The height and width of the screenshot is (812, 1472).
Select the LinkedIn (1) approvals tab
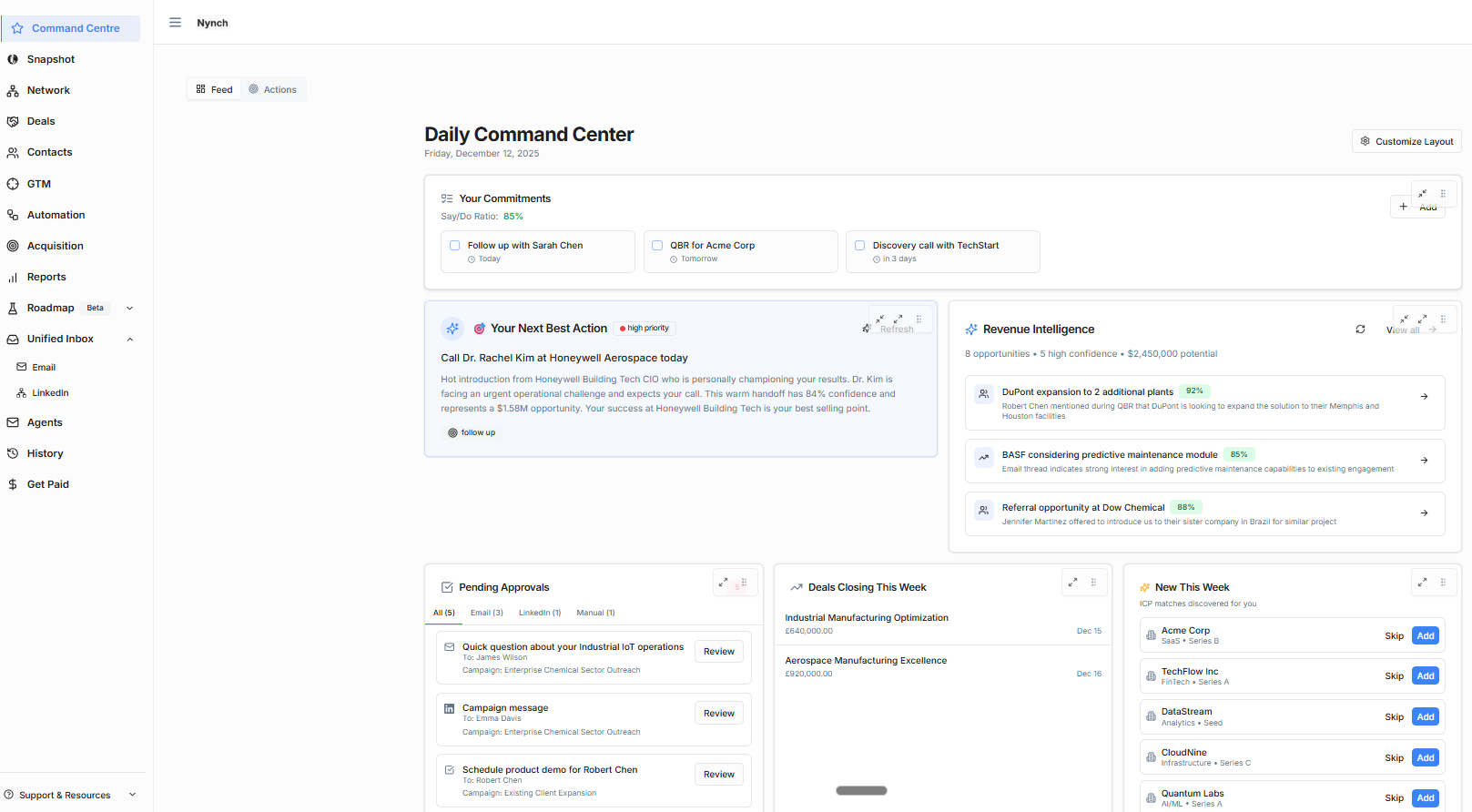tap(540, 613)
